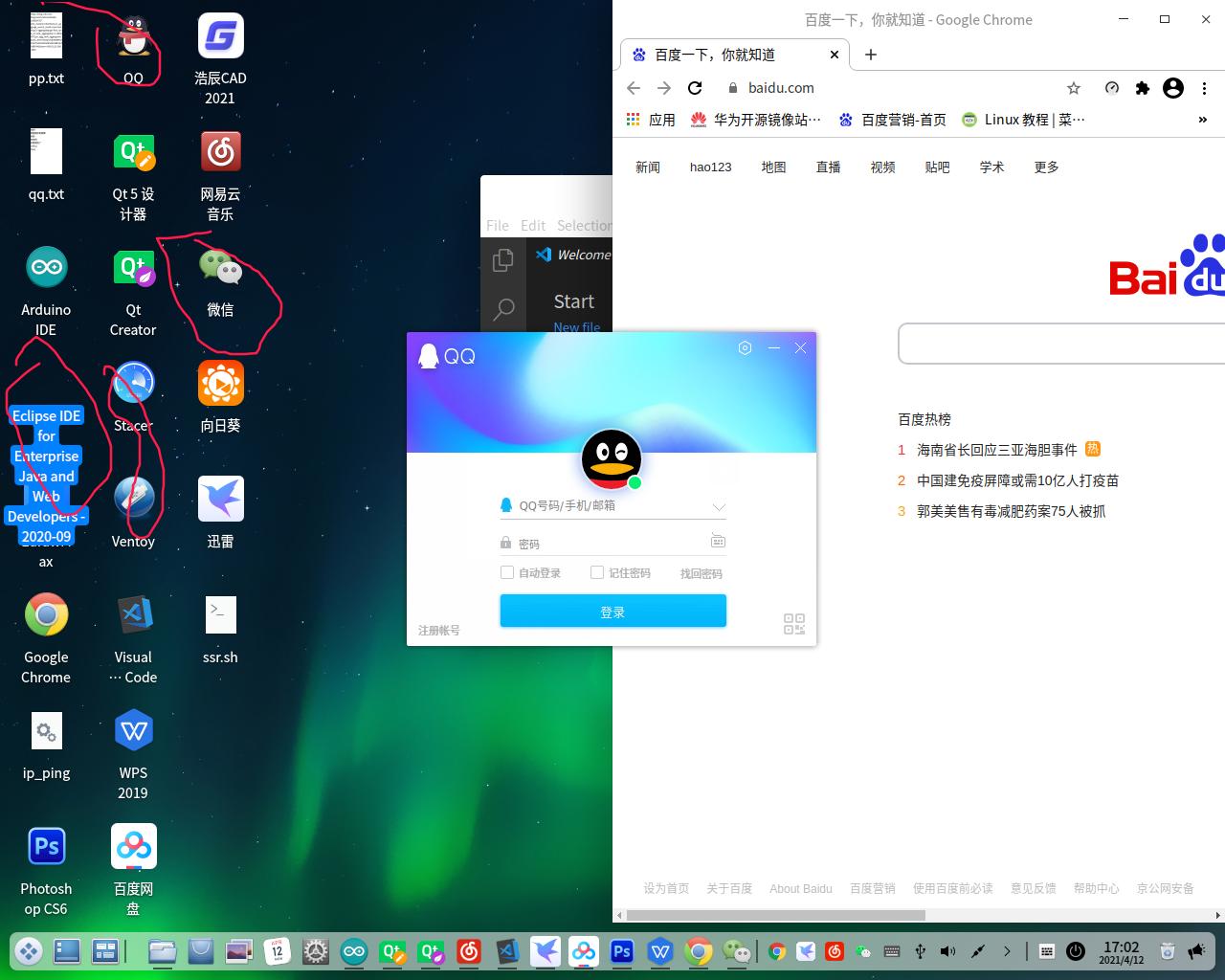The width and height of the screenshot is (1225, 980).
Task: Open the 新闻 link on Baidu
Action: tap(648, 167)
